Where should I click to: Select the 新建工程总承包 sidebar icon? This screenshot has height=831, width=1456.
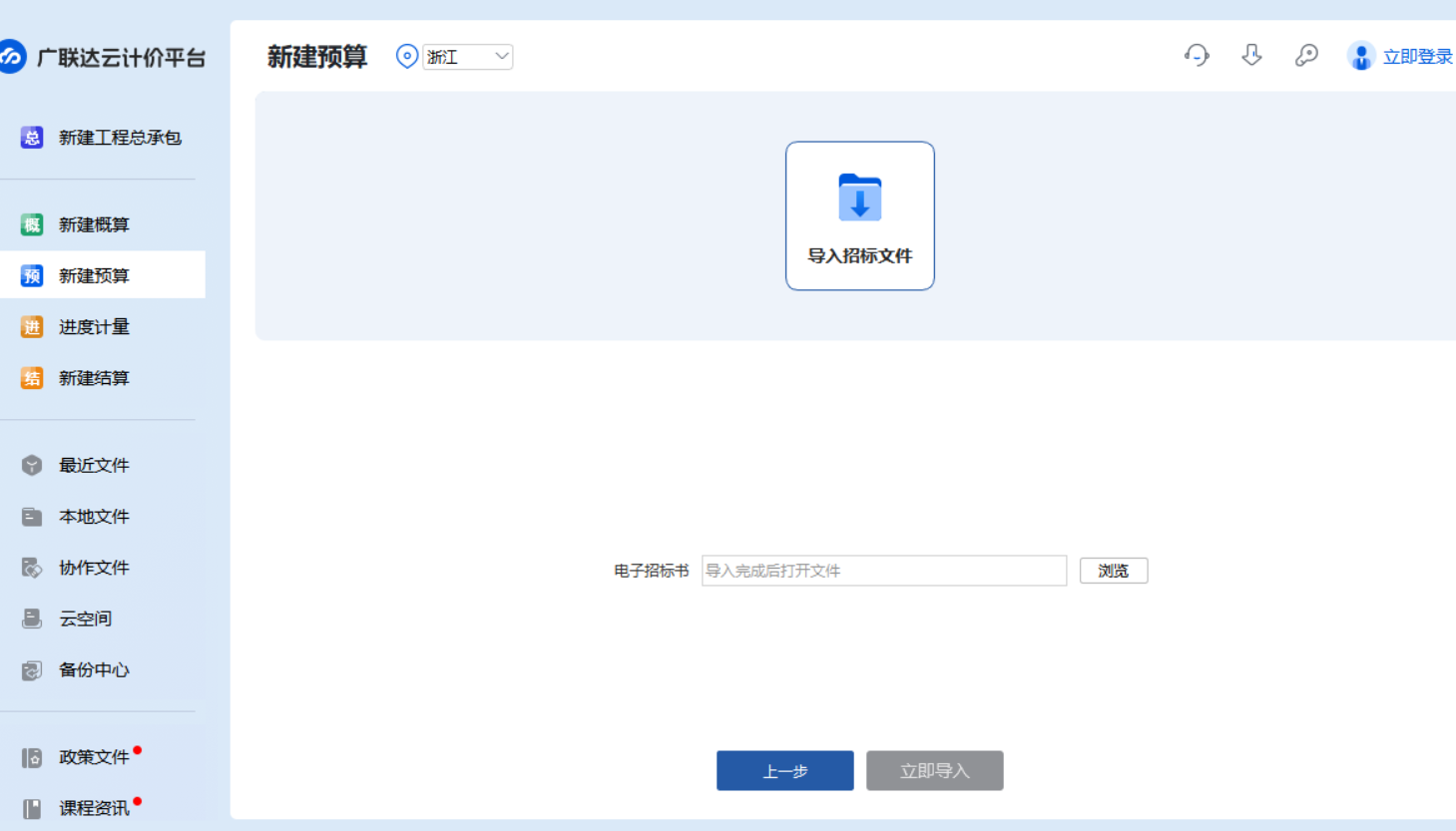click(31, 137)
